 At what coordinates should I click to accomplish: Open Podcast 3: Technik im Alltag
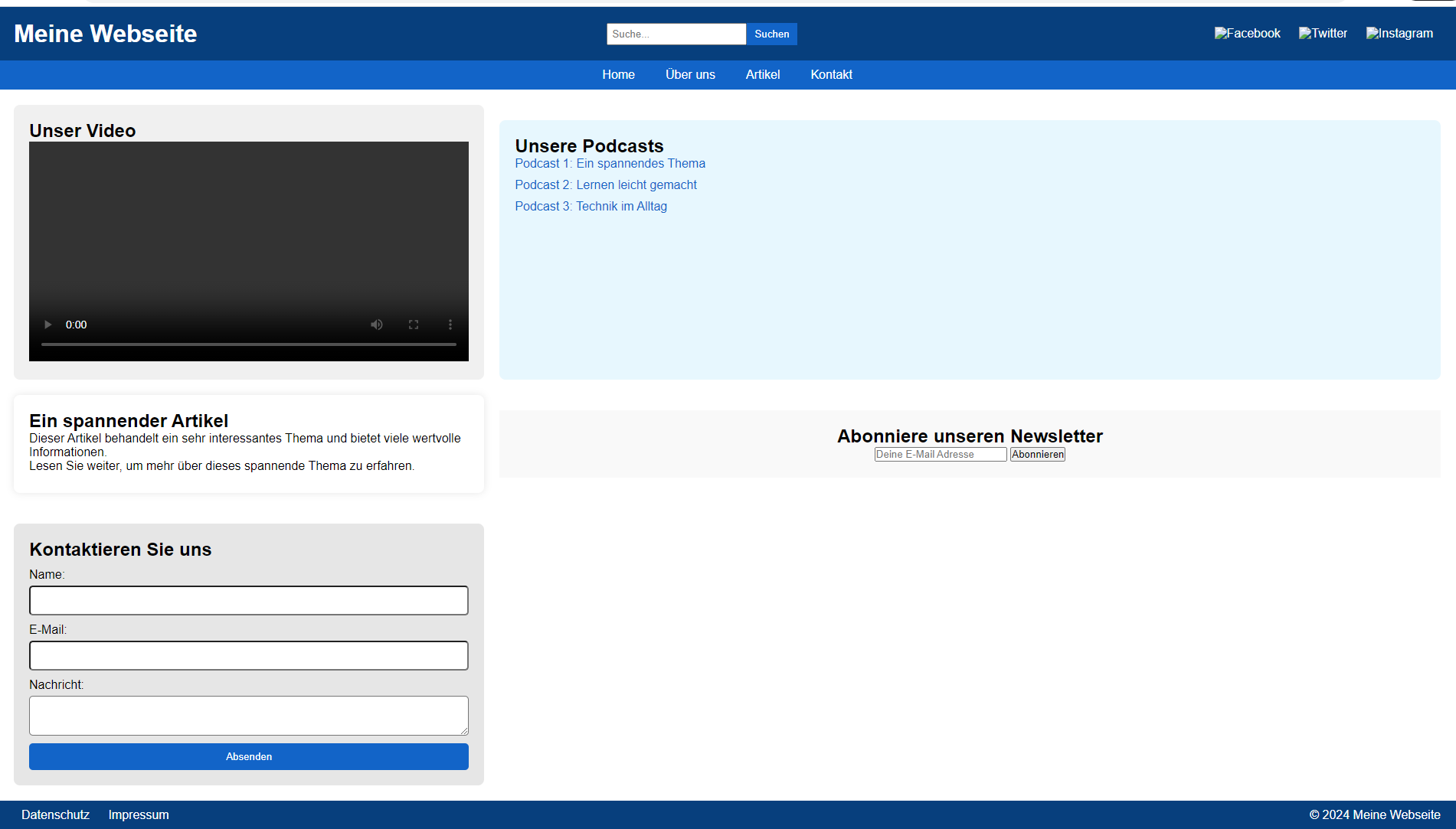591,207
